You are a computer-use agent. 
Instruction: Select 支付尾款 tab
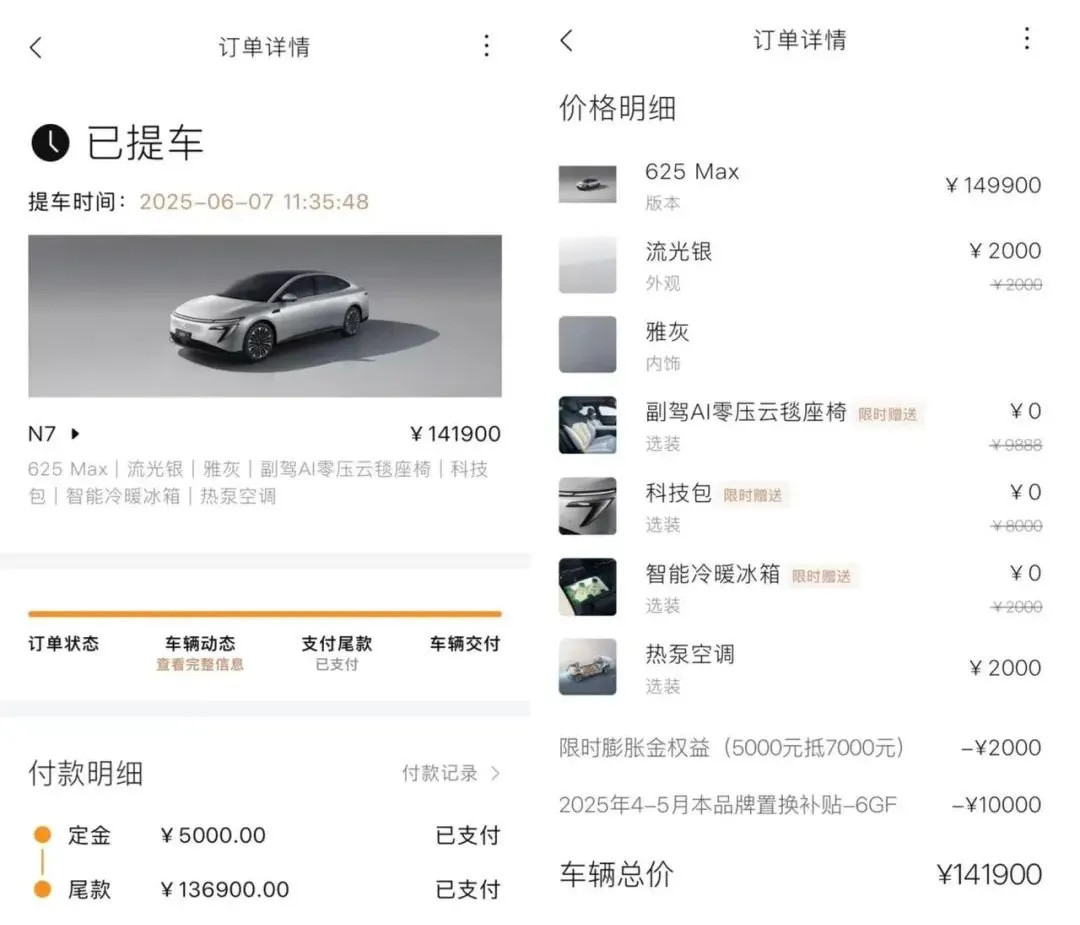pos(337,644)
